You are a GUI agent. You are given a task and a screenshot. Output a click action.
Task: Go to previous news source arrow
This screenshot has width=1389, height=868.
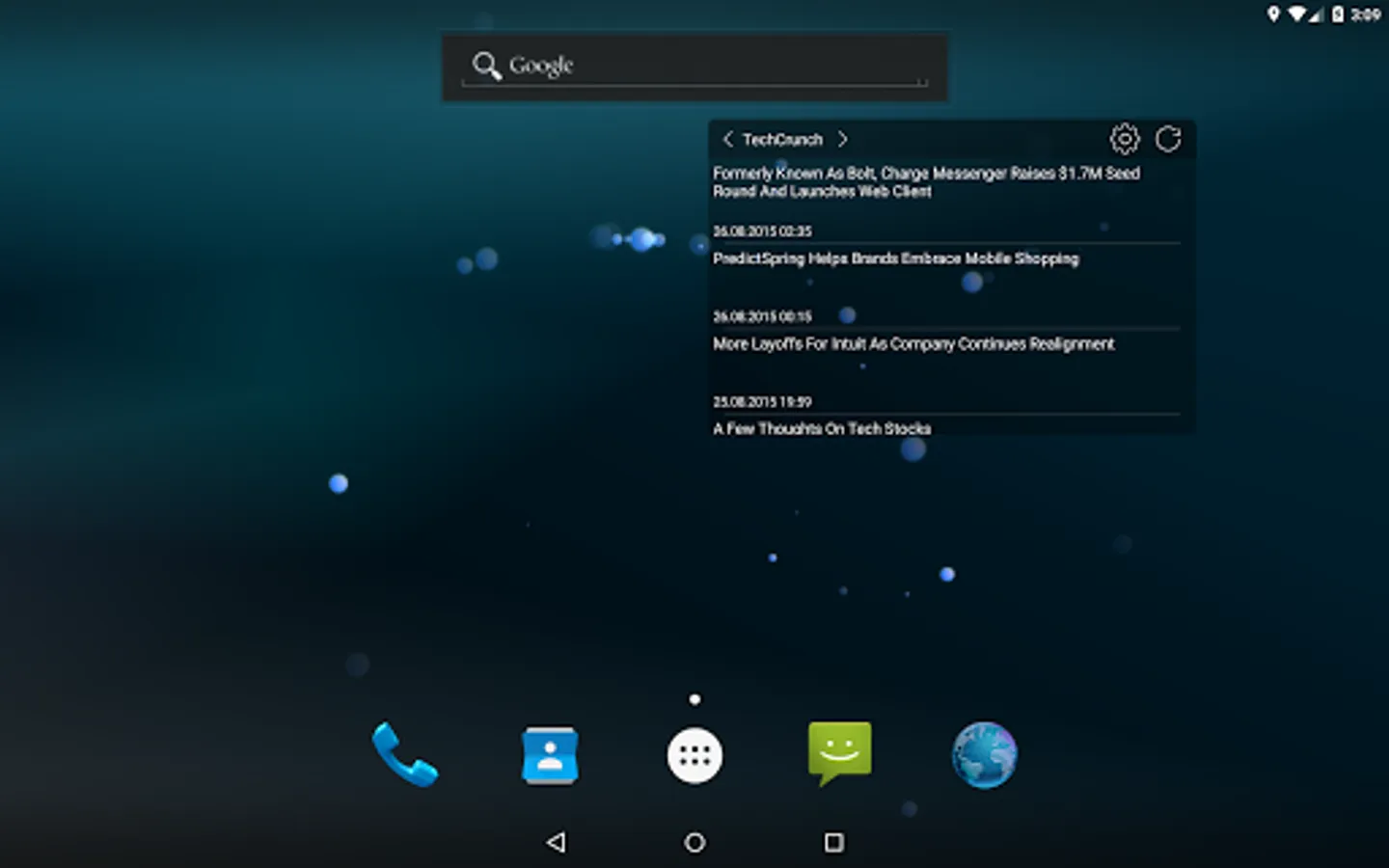pos(727,139)
